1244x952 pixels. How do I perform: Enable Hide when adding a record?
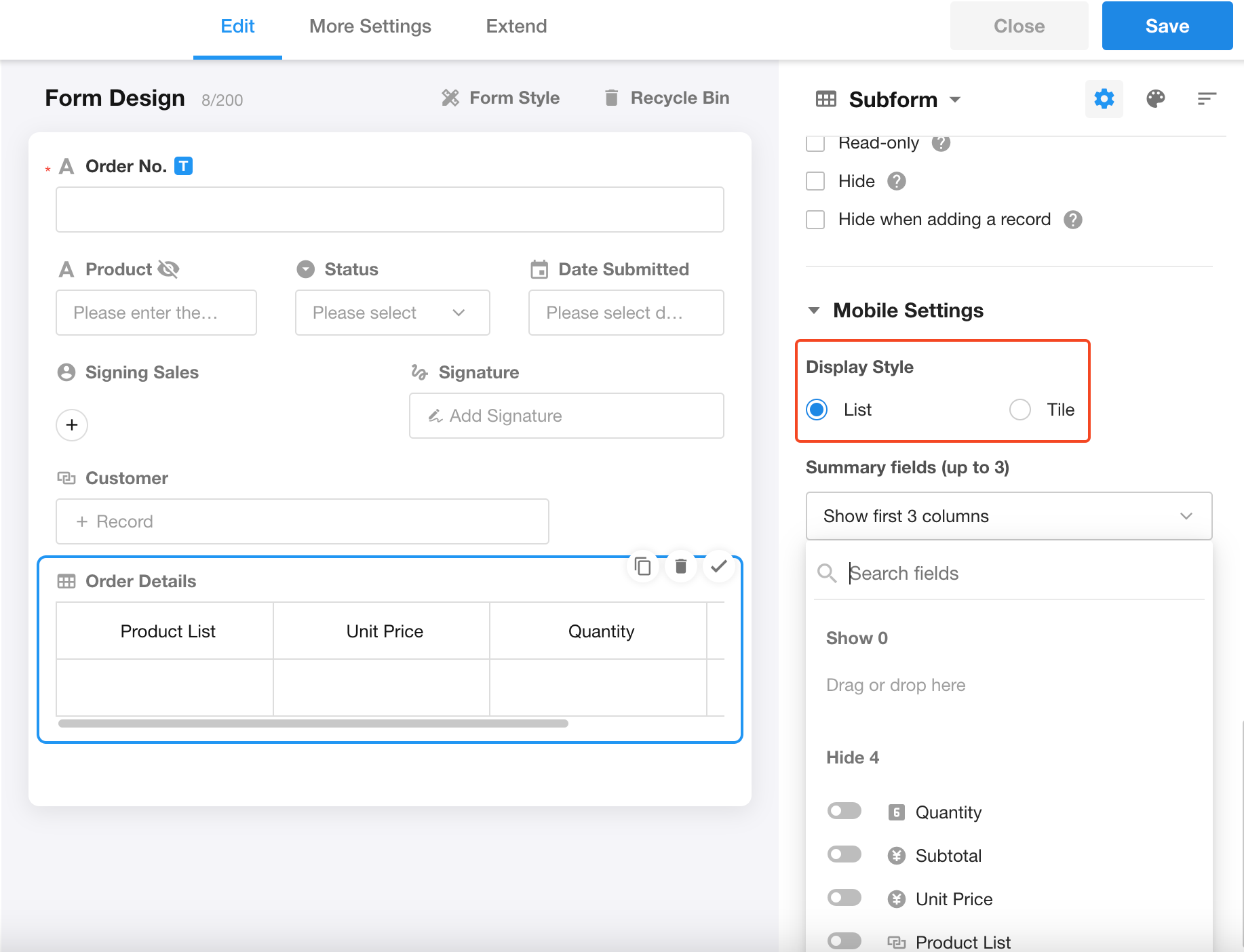pos(815,220)
